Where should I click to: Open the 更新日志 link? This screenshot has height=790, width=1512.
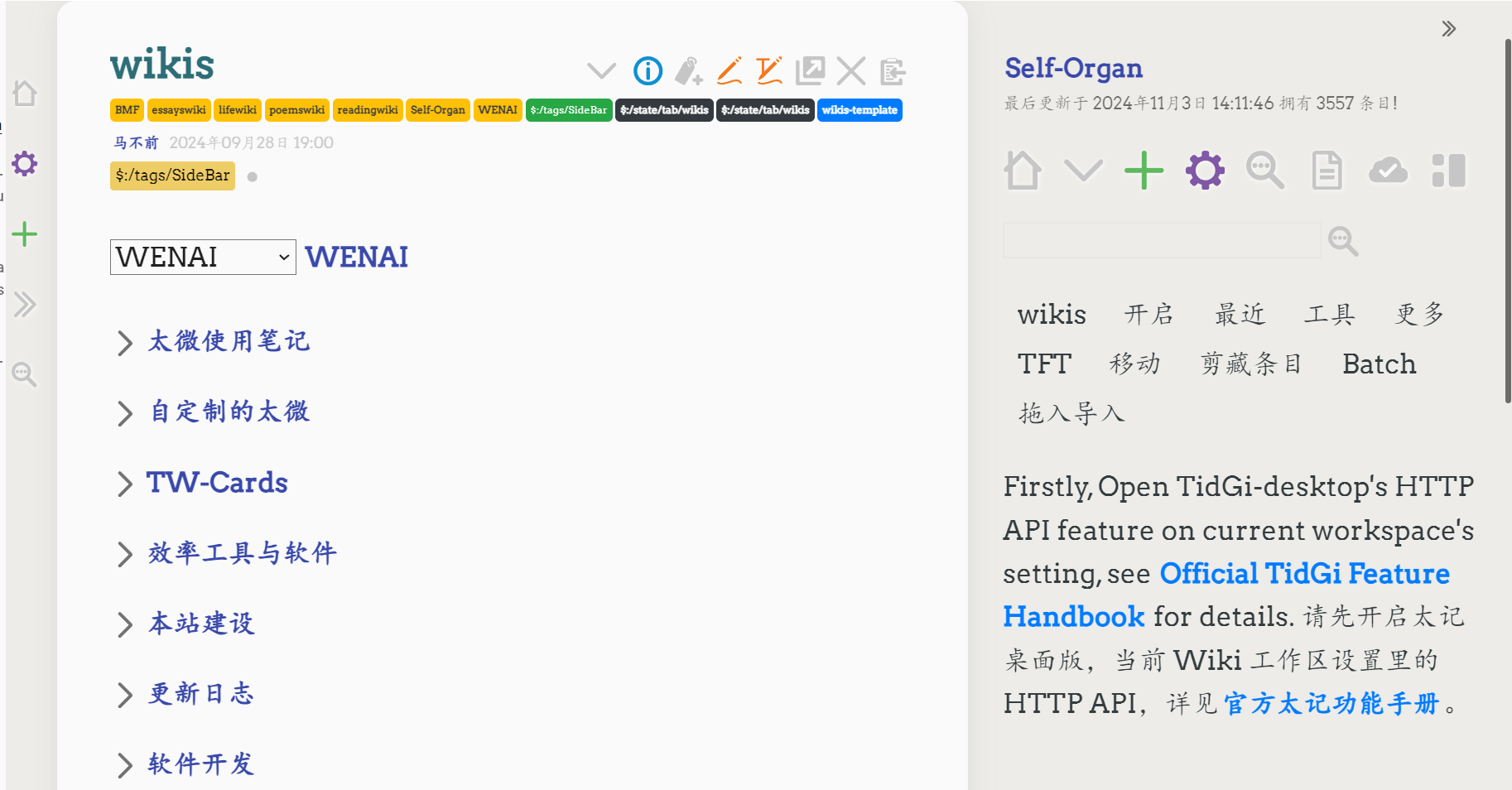coord(202,694)
